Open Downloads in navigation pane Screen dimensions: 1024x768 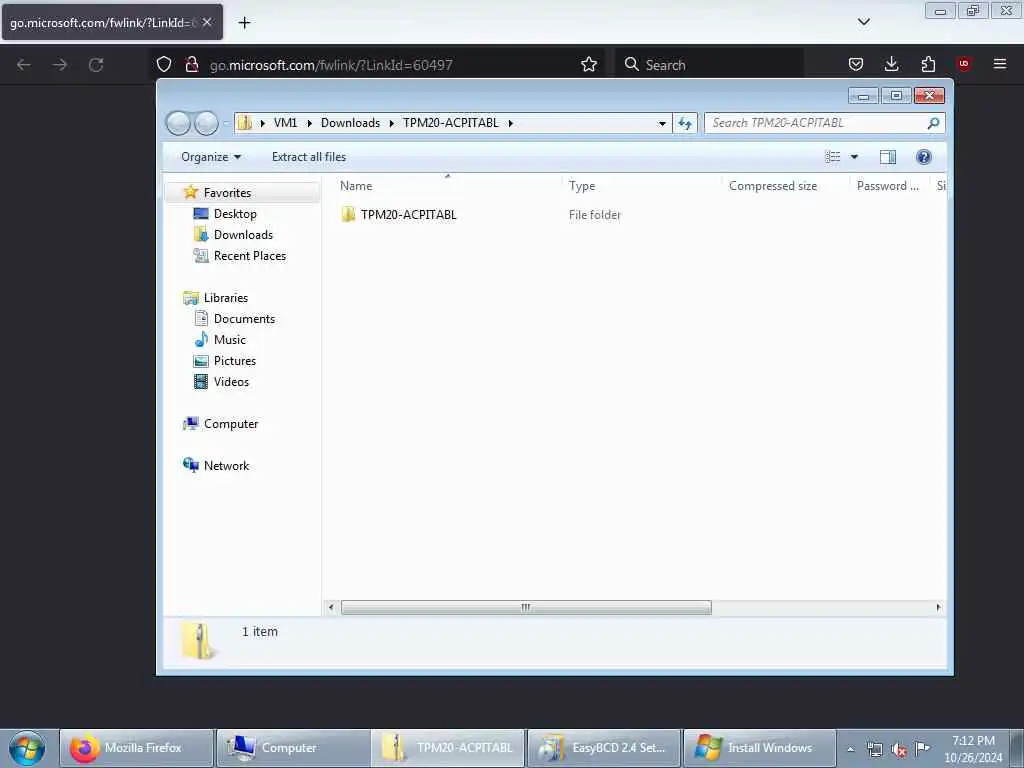point(243,234)
